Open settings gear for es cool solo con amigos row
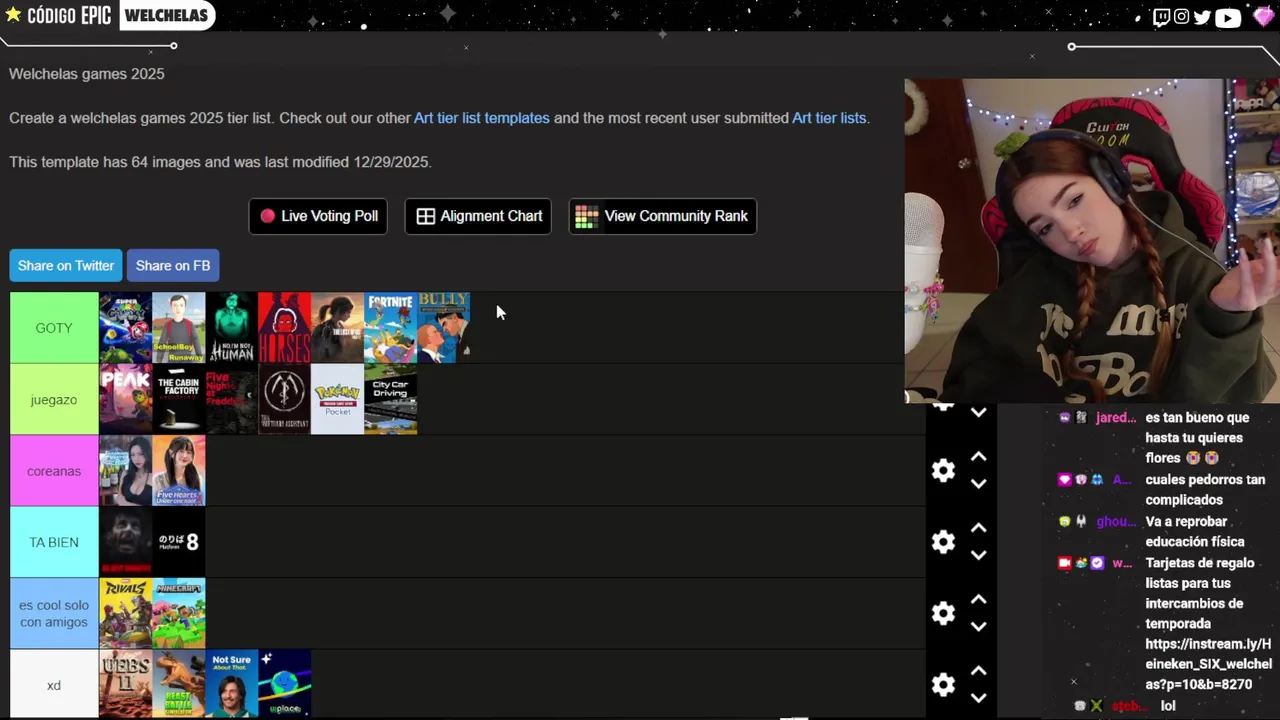Screen dimensions: 1280x720 (943, 613)
